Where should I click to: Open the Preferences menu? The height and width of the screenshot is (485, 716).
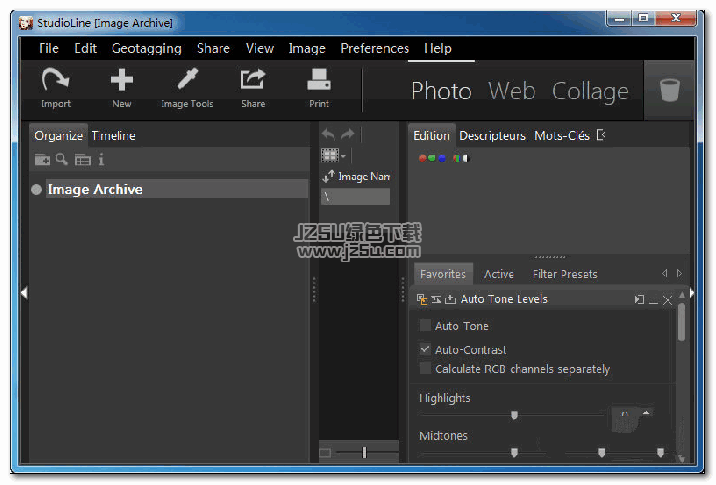point(374,48)
